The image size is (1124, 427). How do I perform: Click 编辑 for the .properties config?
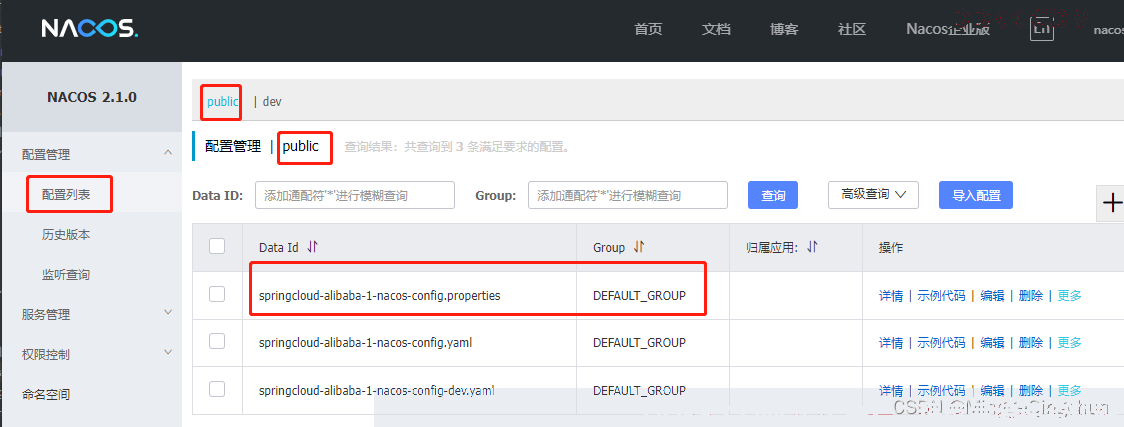[992, 296]
